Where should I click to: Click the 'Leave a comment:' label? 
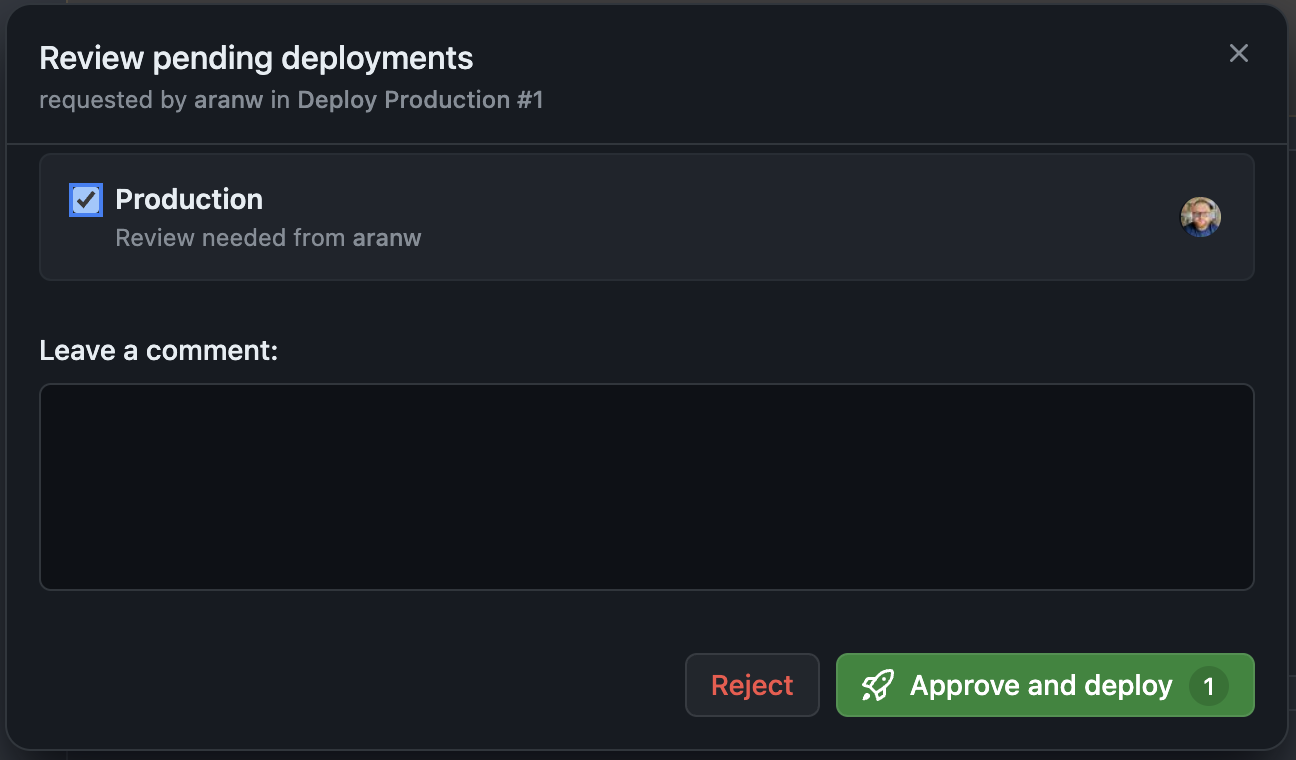point(159,351)
